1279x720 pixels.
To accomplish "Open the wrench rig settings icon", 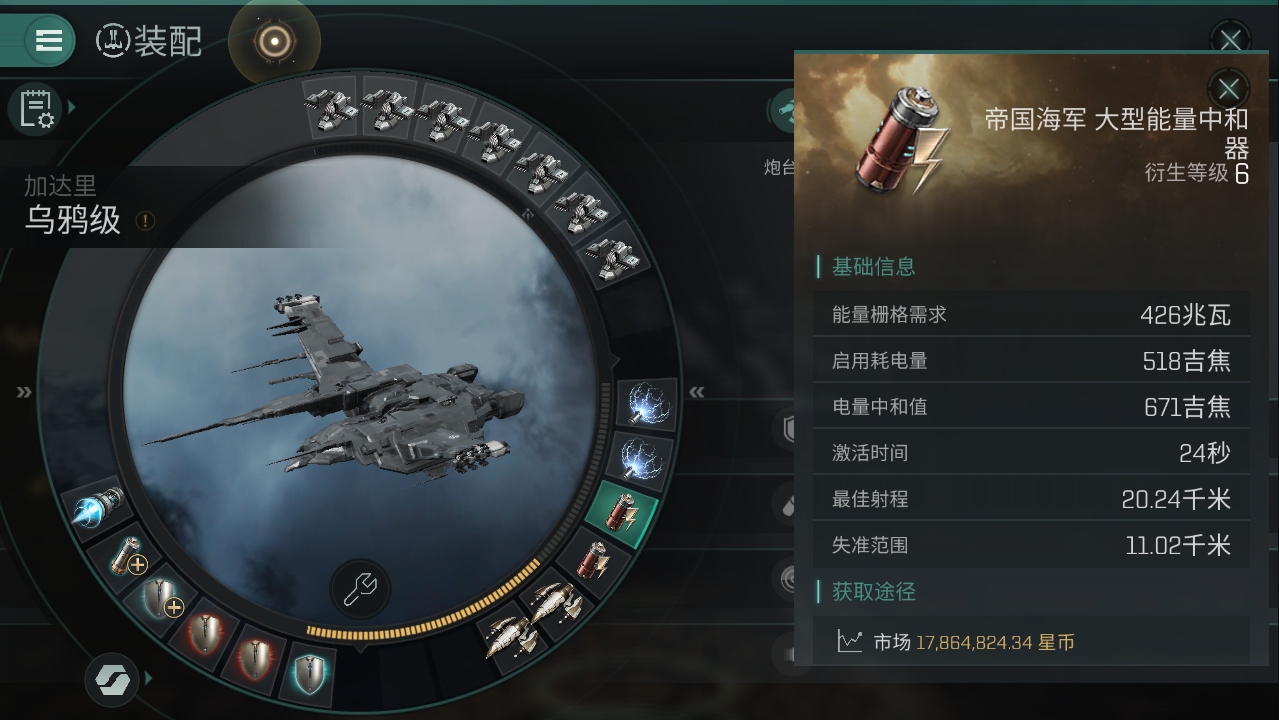I will pyautogui.click(x=359, y=588).
